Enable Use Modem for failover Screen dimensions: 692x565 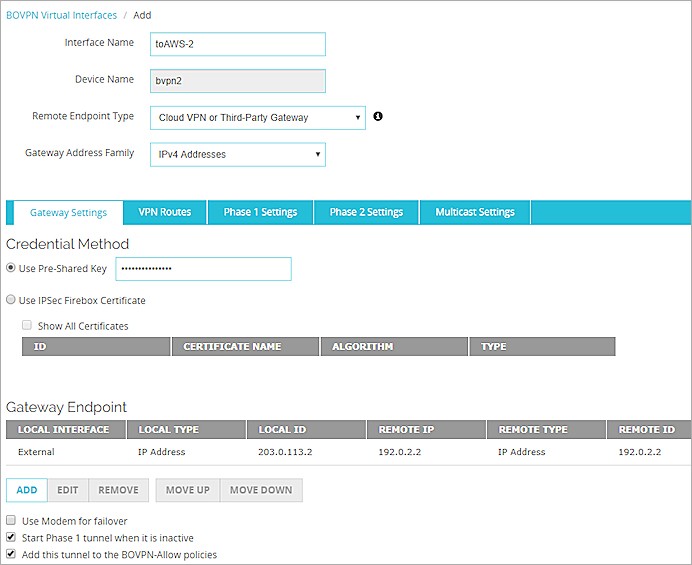(11, 521)
